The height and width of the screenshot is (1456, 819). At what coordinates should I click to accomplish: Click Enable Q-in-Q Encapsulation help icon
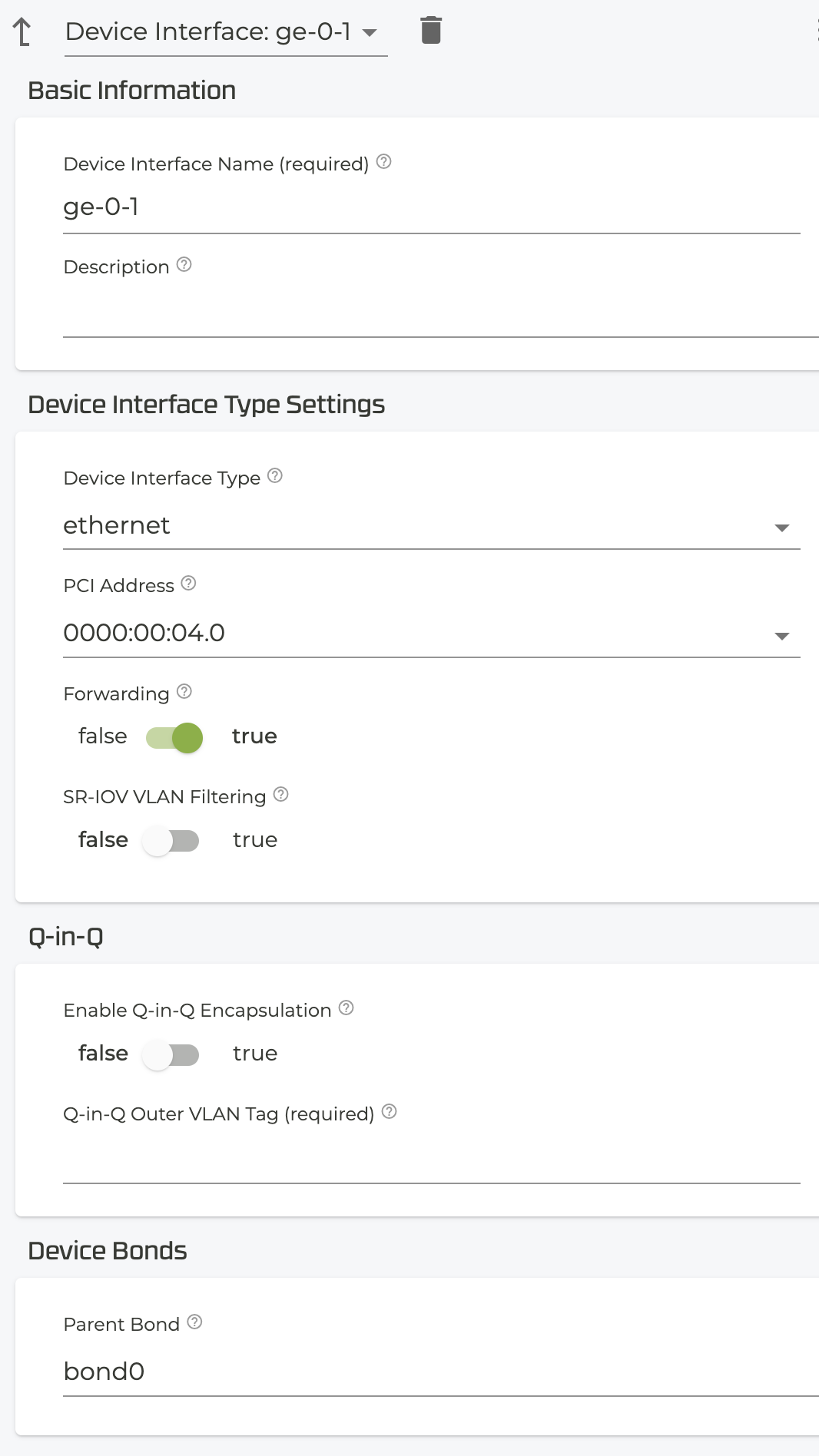coord(346,1008)
